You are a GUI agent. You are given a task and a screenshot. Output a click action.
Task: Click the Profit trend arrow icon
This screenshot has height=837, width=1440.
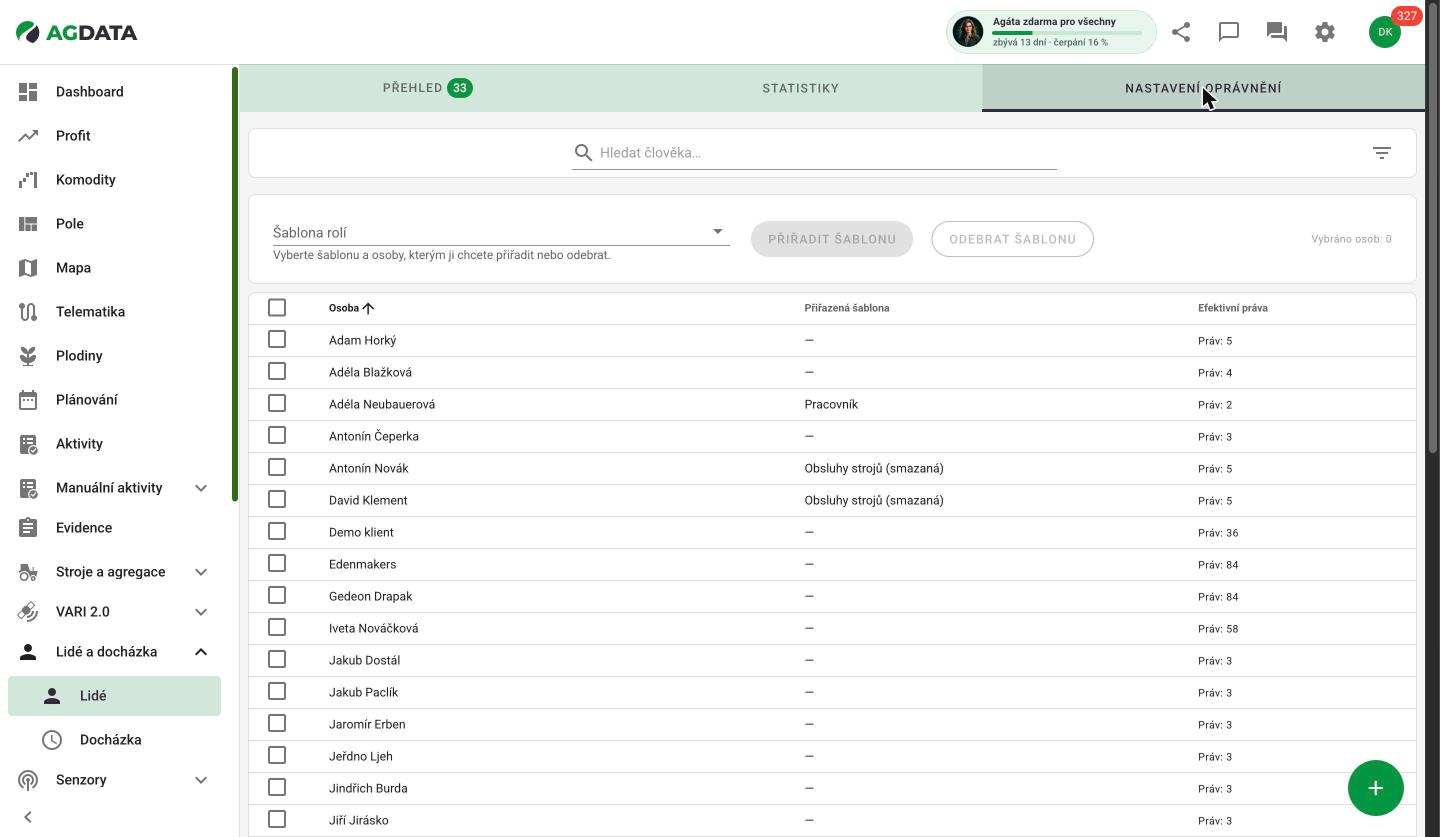point(28,136)
